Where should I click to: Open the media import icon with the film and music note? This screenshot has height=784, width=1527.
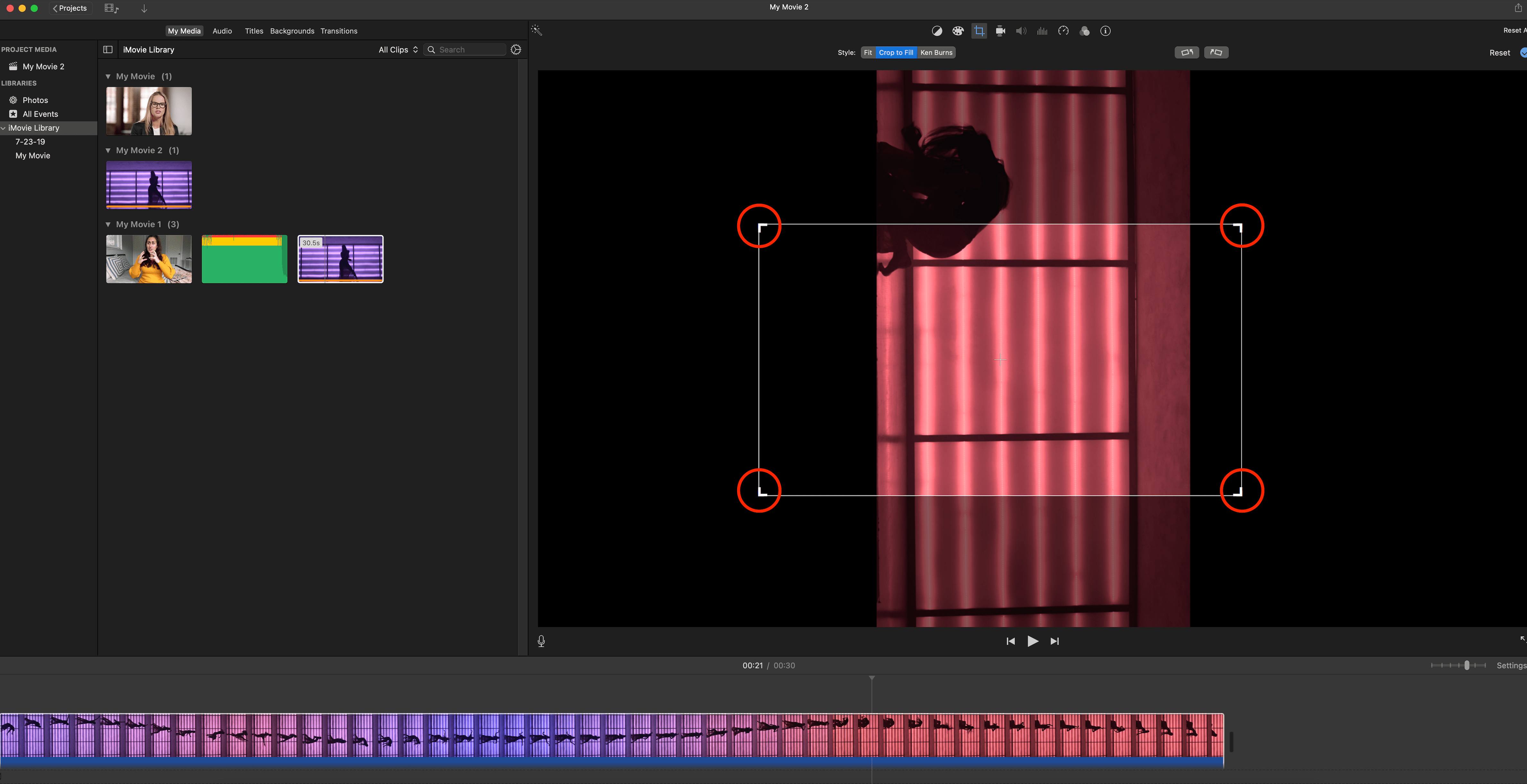[111, 8]
